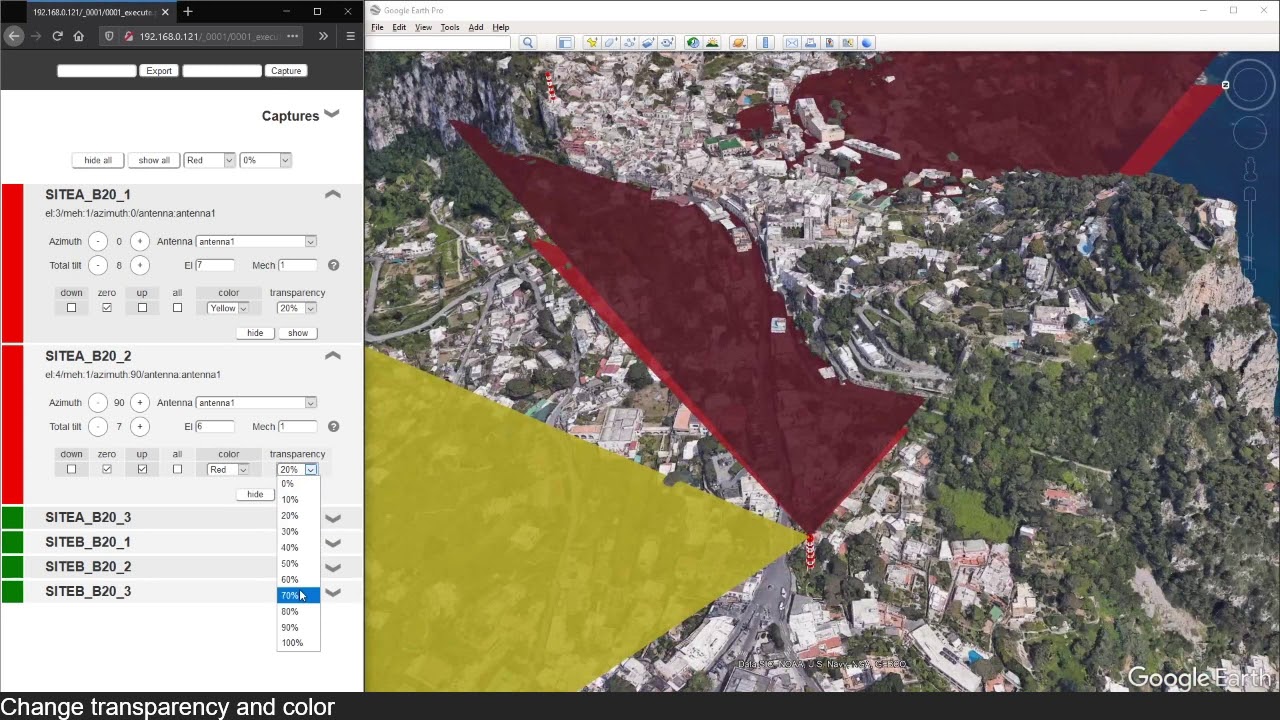Click the Record a Tour icon

click(666, 42)
